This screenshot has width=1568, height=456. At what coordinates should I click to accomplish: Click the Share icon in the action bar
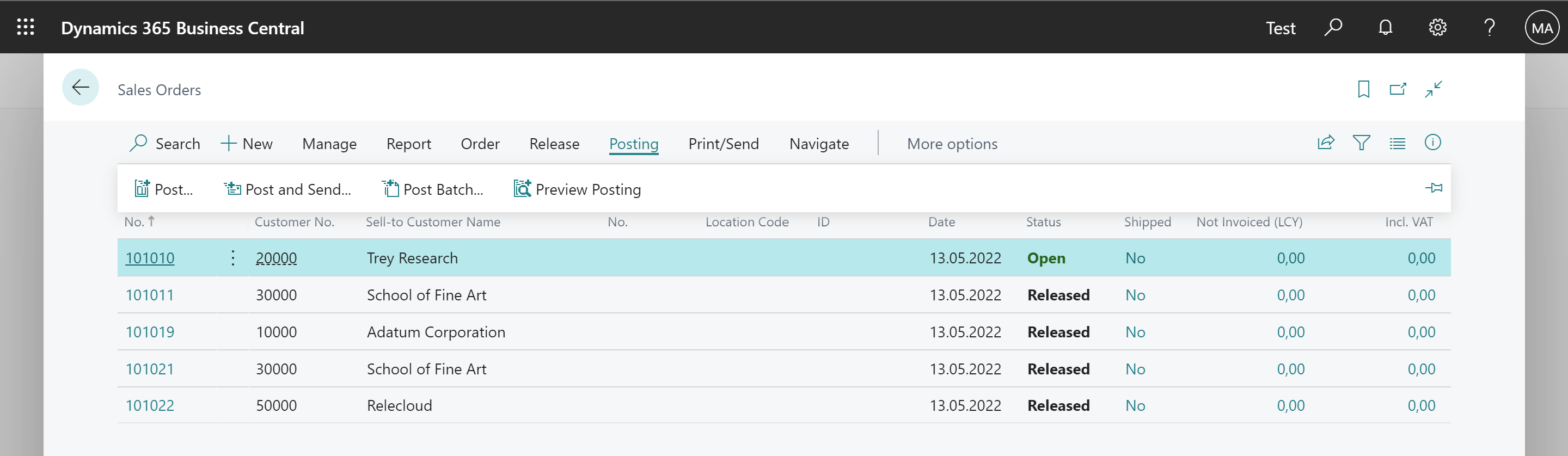(1326, 143)
